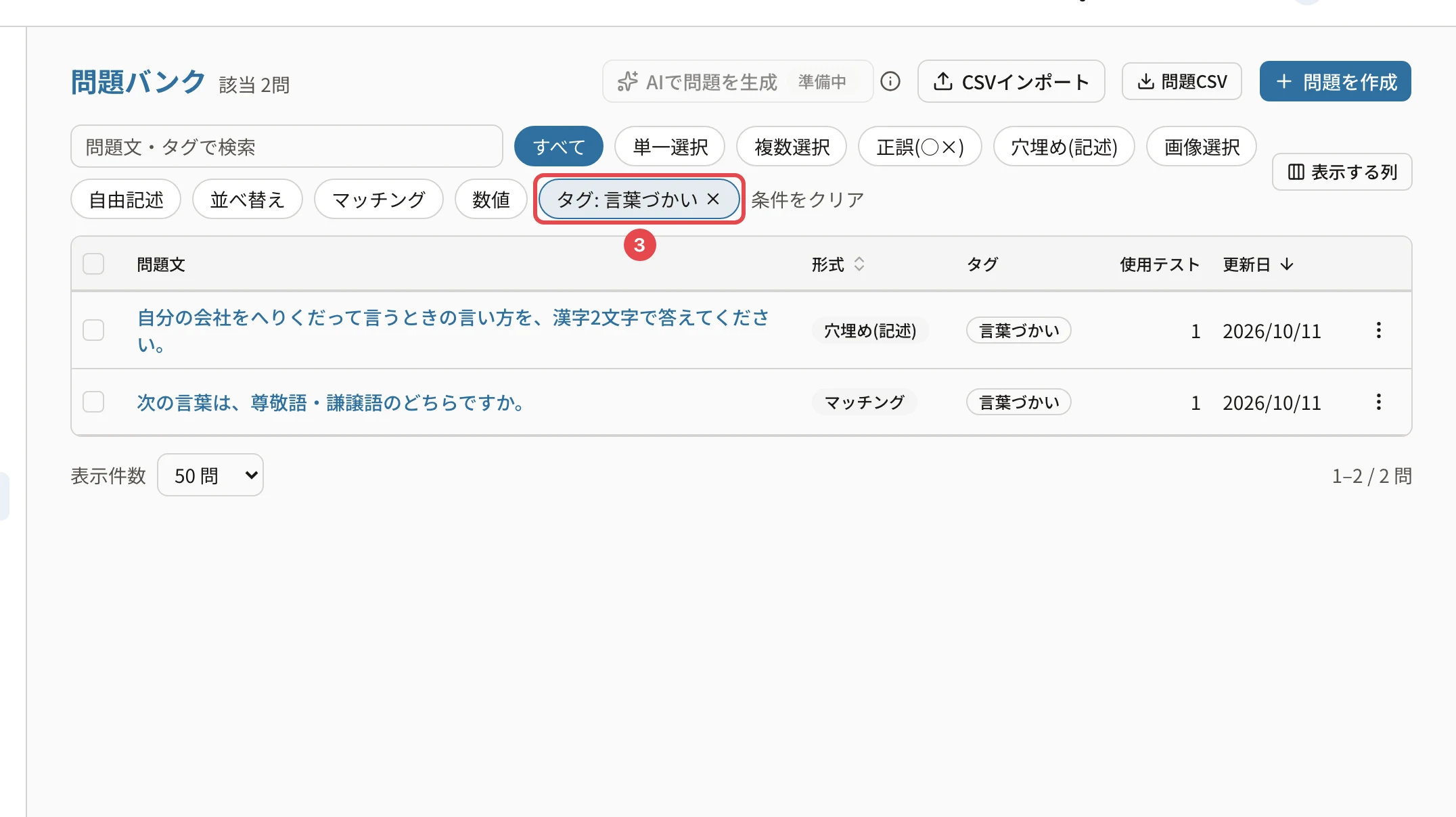
Task: Click the info icon beside AI generation
Action: [x=890, y=81]
